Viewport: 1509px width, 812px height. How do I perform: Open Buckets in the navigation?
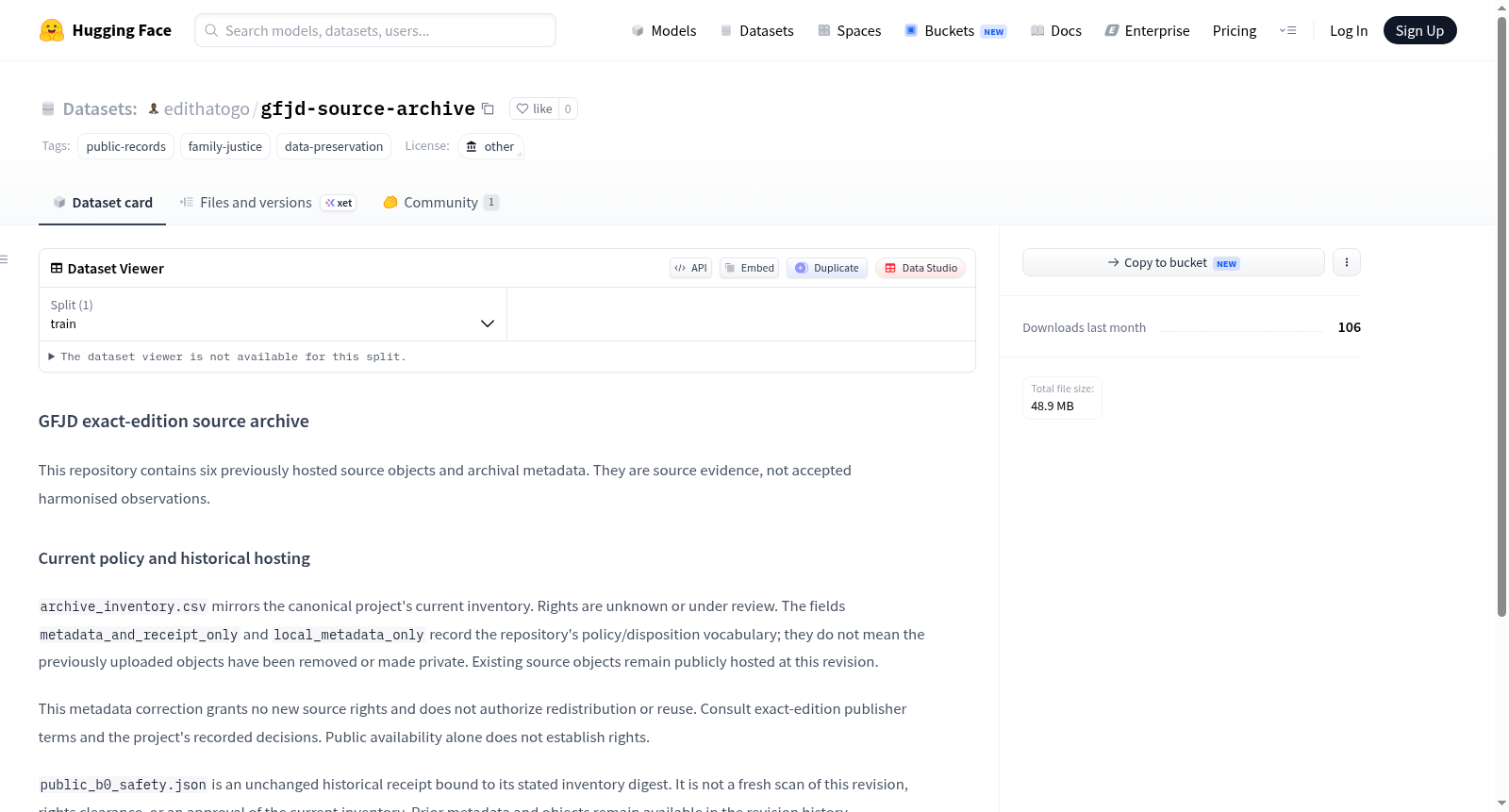[x=955, y=30]
